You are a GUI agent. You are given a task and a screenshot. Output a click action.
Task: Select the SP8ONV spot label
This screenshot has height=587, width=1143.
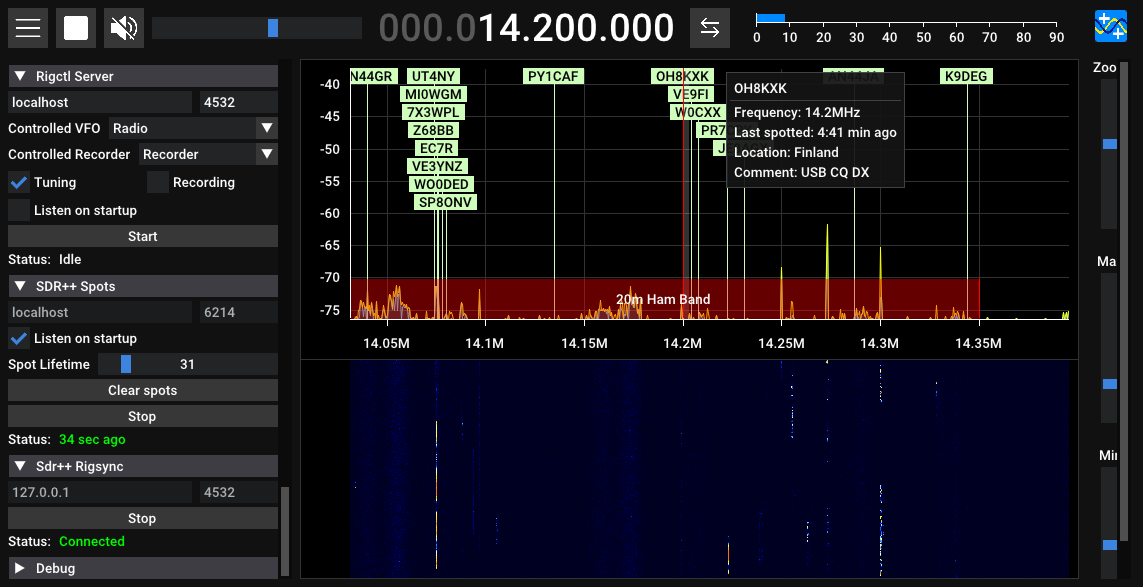[x=445, y=202]
